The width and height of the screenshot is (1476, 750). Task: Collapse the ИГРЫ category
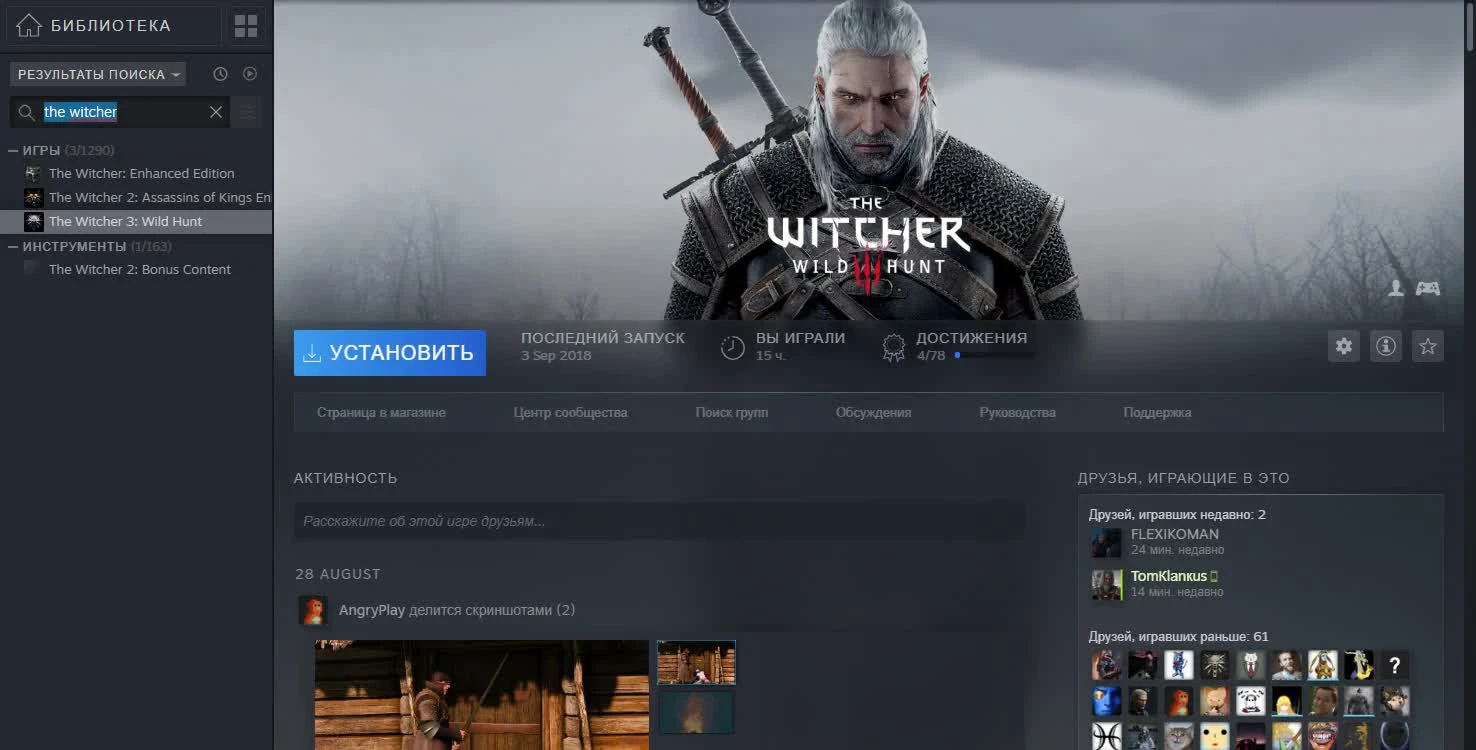point(13,150)
